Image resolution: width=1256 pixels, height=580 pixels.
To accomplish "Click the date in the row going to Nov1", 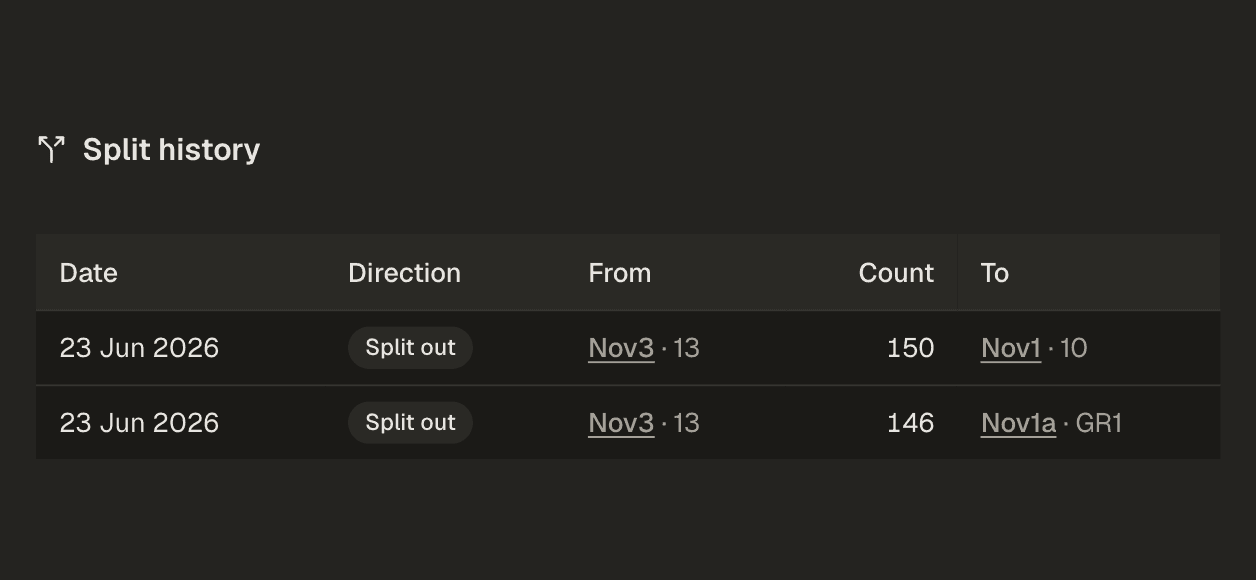I will coord(139,348).
